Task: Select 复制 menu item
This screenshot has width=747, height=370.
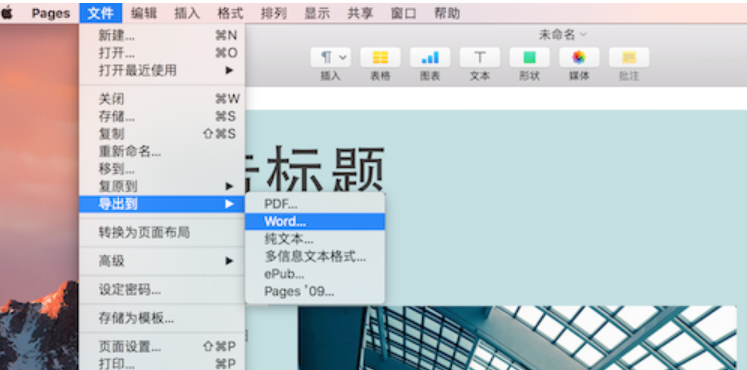Action: tap(162, 134)
